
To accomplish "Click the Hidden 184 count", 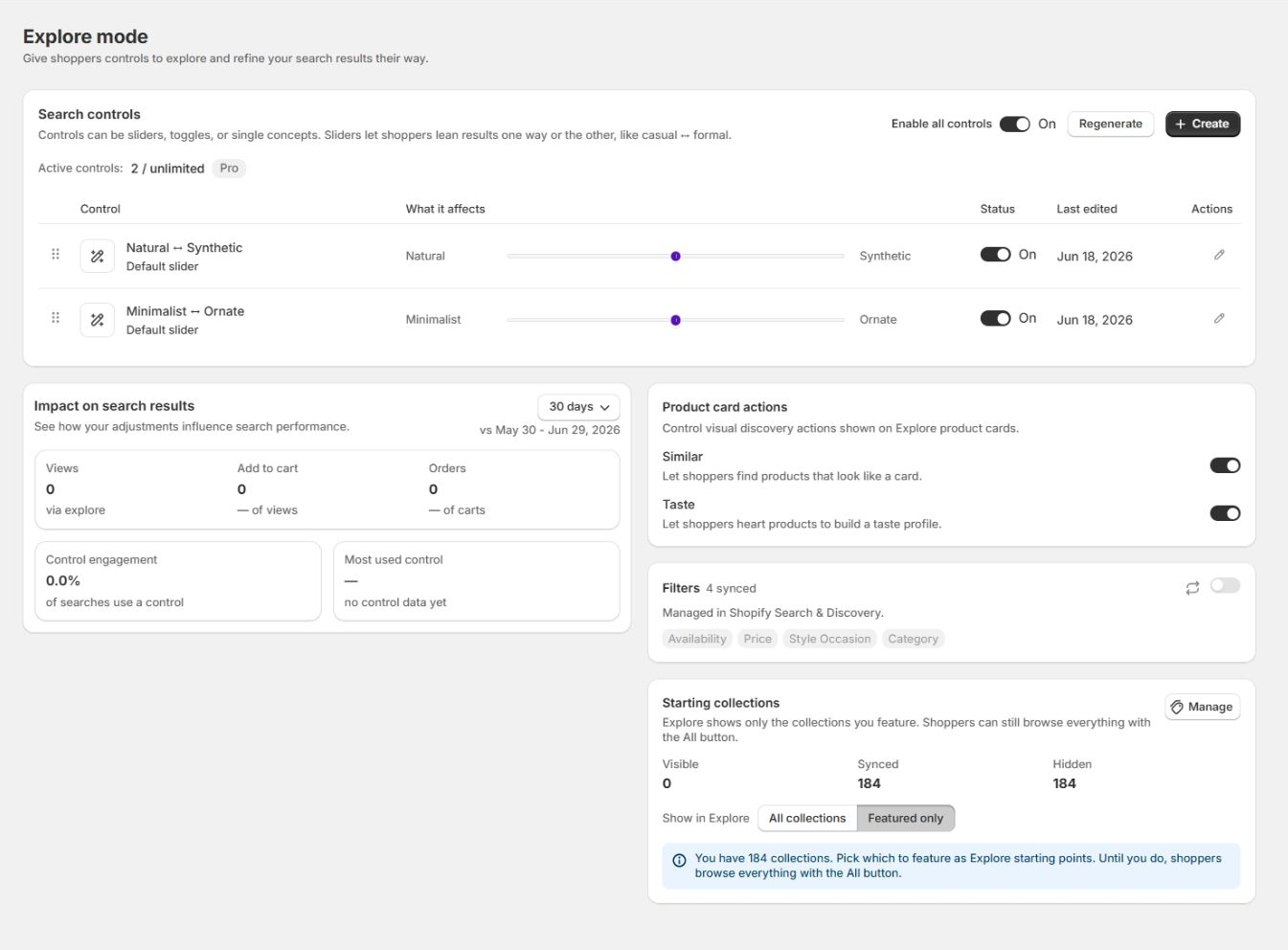I will [1065, 783].
